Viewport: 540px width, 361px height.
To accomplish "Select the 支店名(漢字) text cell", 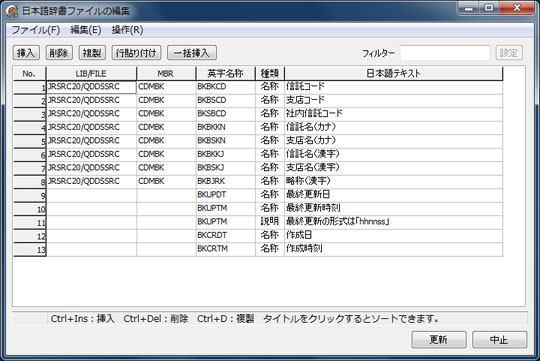I will (394, 168).
